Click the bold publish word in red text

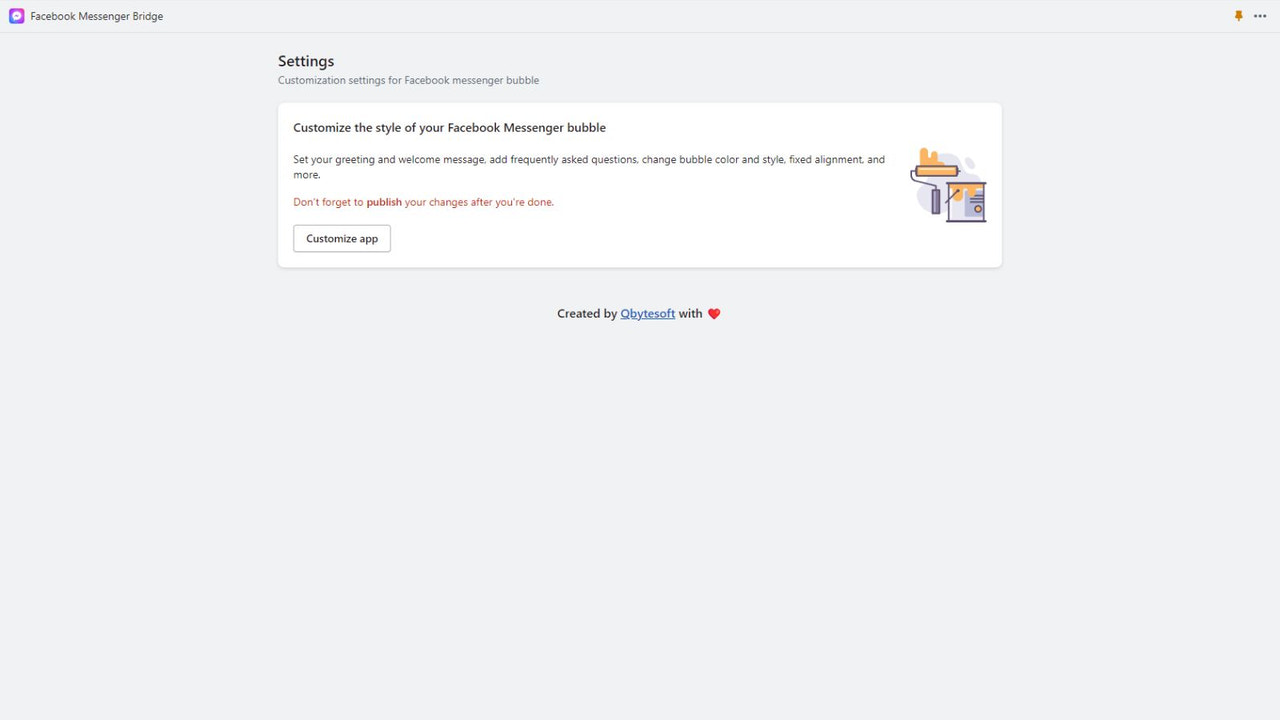[384, 201]
